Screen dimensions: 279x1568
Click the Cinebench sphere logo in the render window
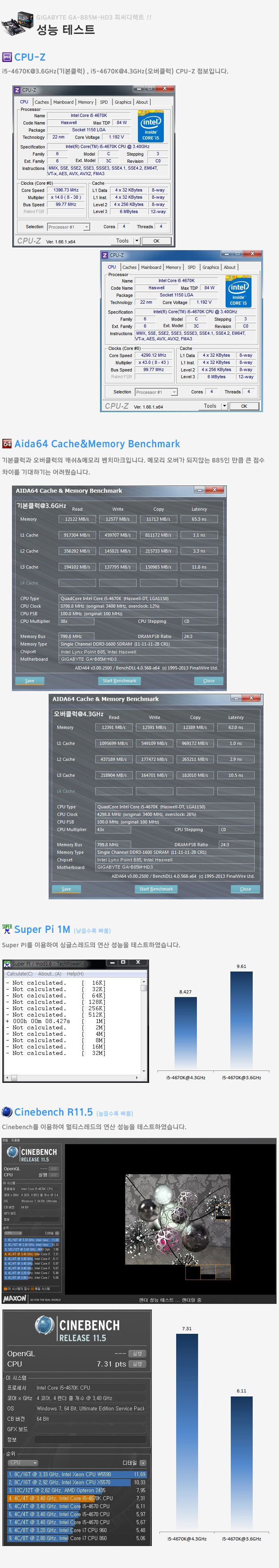pos(12,1151)
